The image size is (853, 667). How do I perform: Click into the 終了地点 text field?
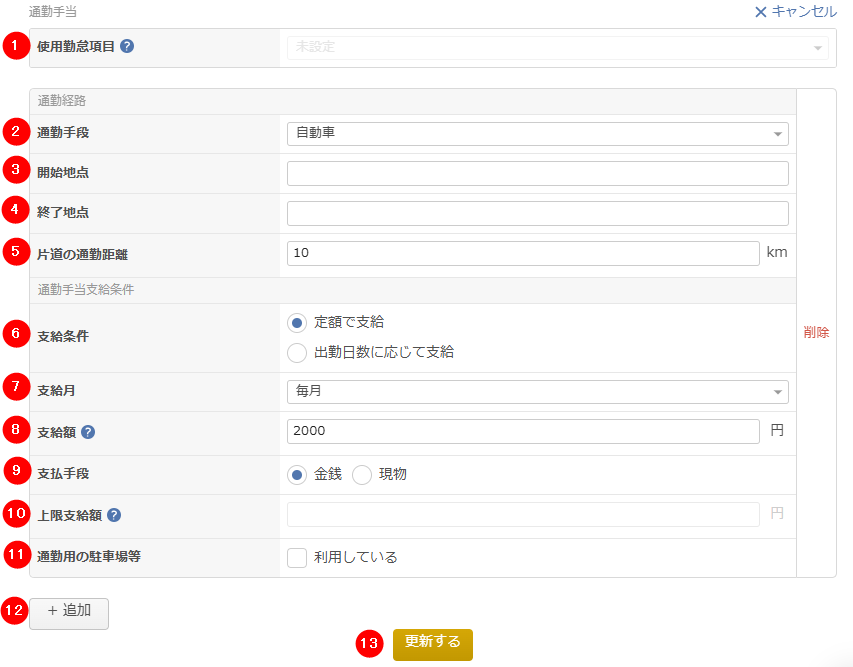click(537, 213)
